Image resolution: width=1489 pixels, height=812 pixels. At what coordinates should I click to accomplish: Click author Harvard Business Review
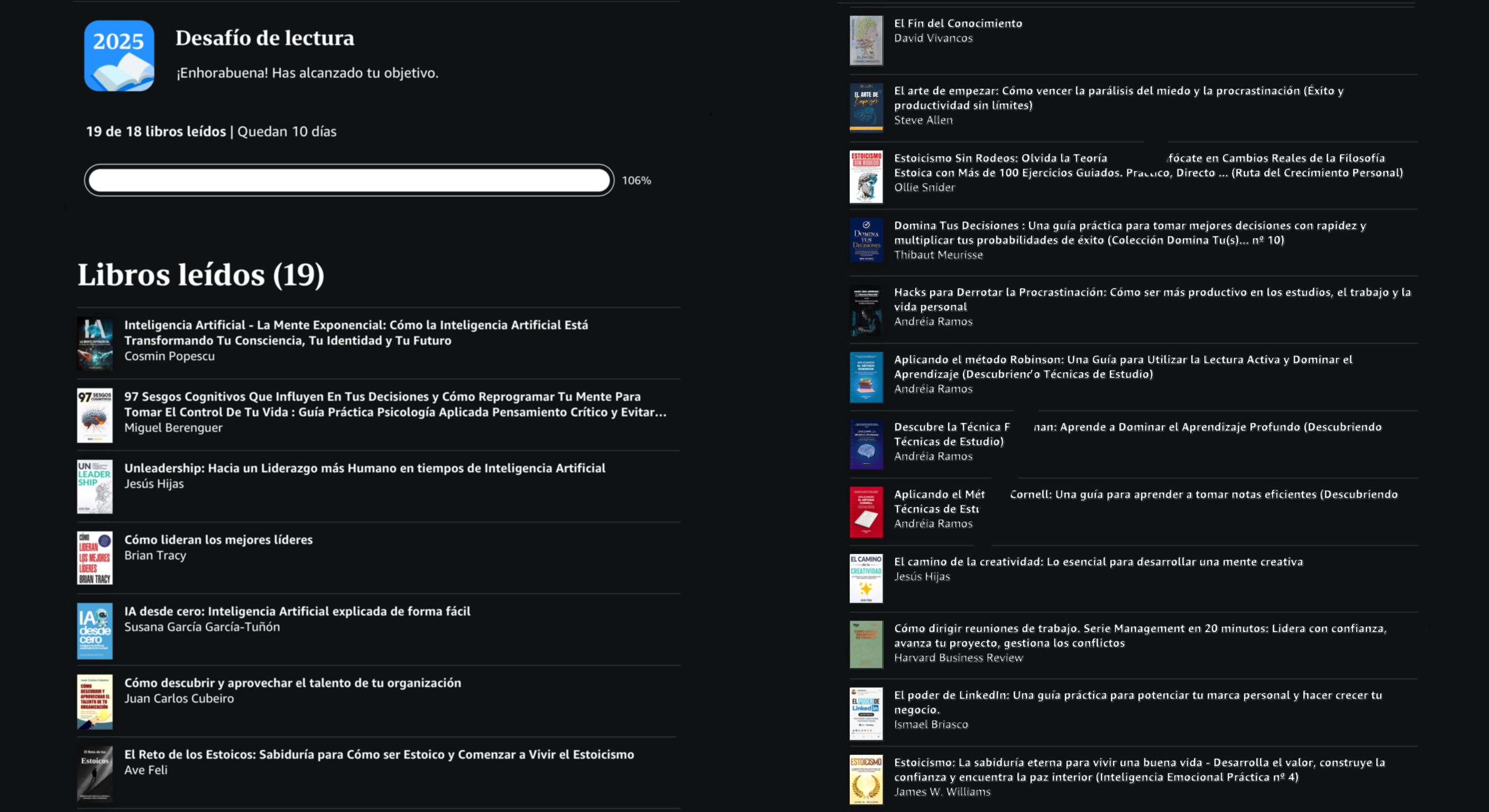click(x=958, y=658)
